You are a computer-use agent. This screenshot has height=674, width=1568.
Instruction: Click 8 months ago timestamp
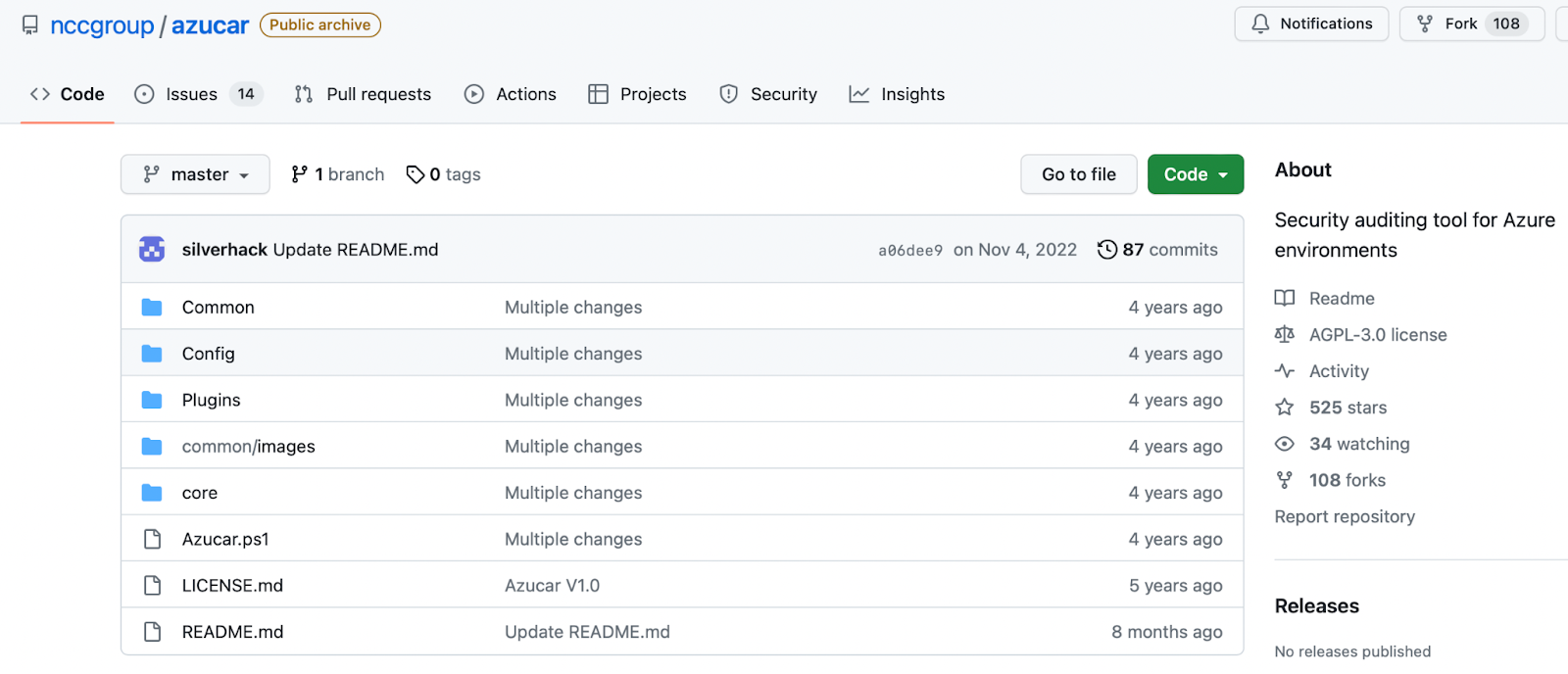pyautogui.click(x=1167, y=632)
